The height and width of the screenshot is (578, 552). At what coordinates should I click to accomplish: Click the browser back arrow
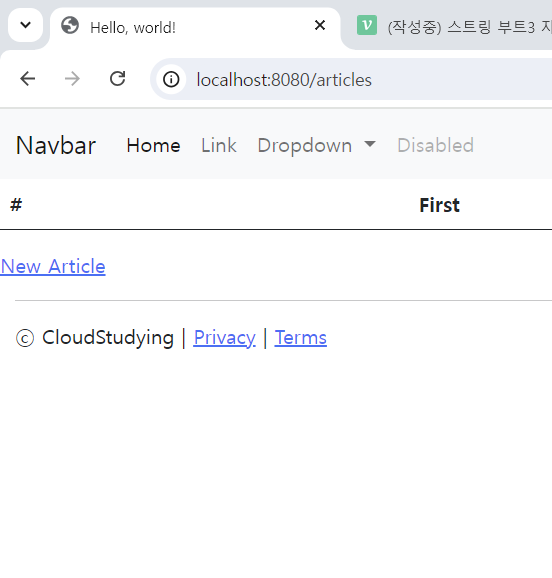point(28,79)
